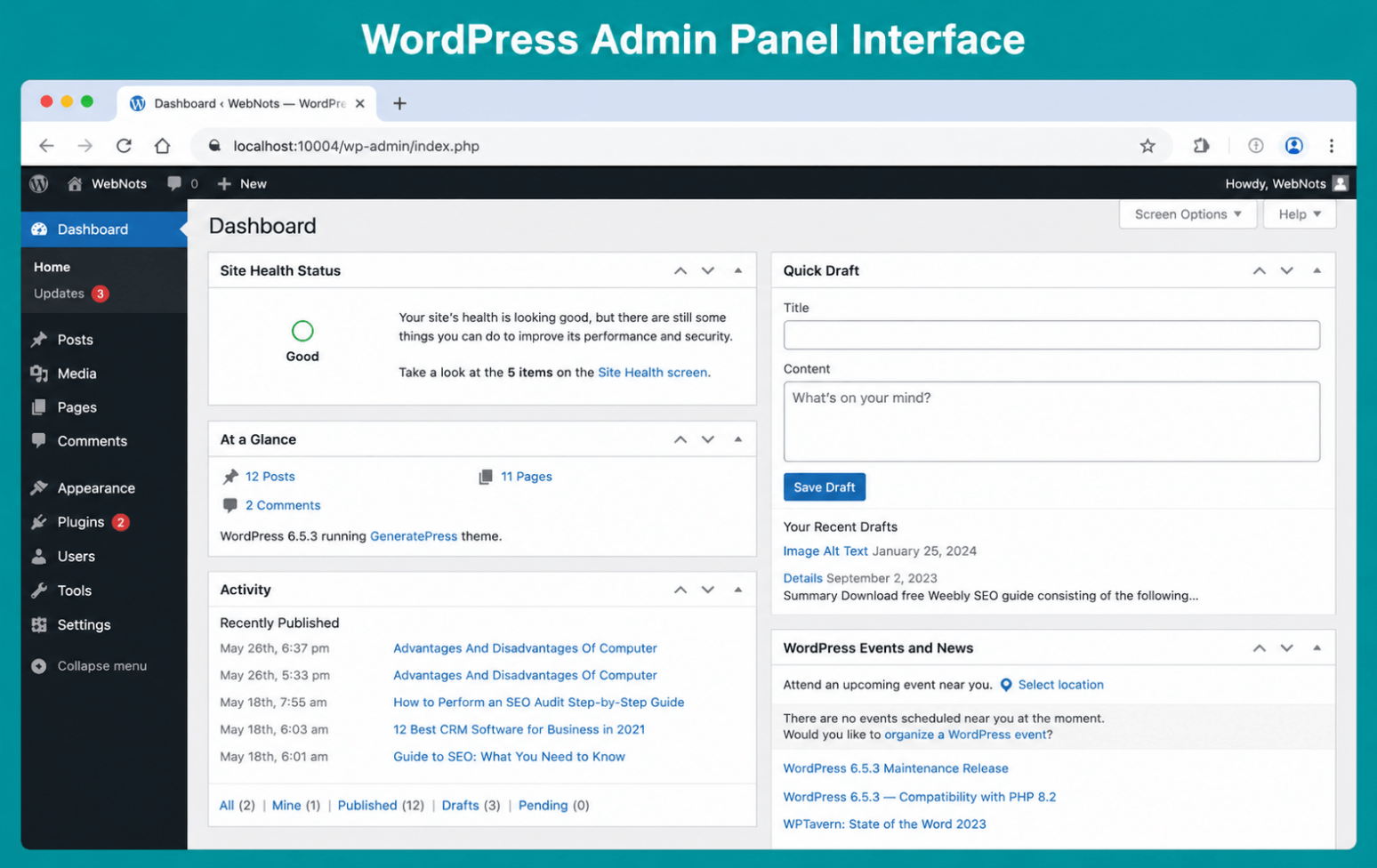Click the Save Draft button
The image size is (1377, 868).
pyautogui.click(x=825, y=487)
